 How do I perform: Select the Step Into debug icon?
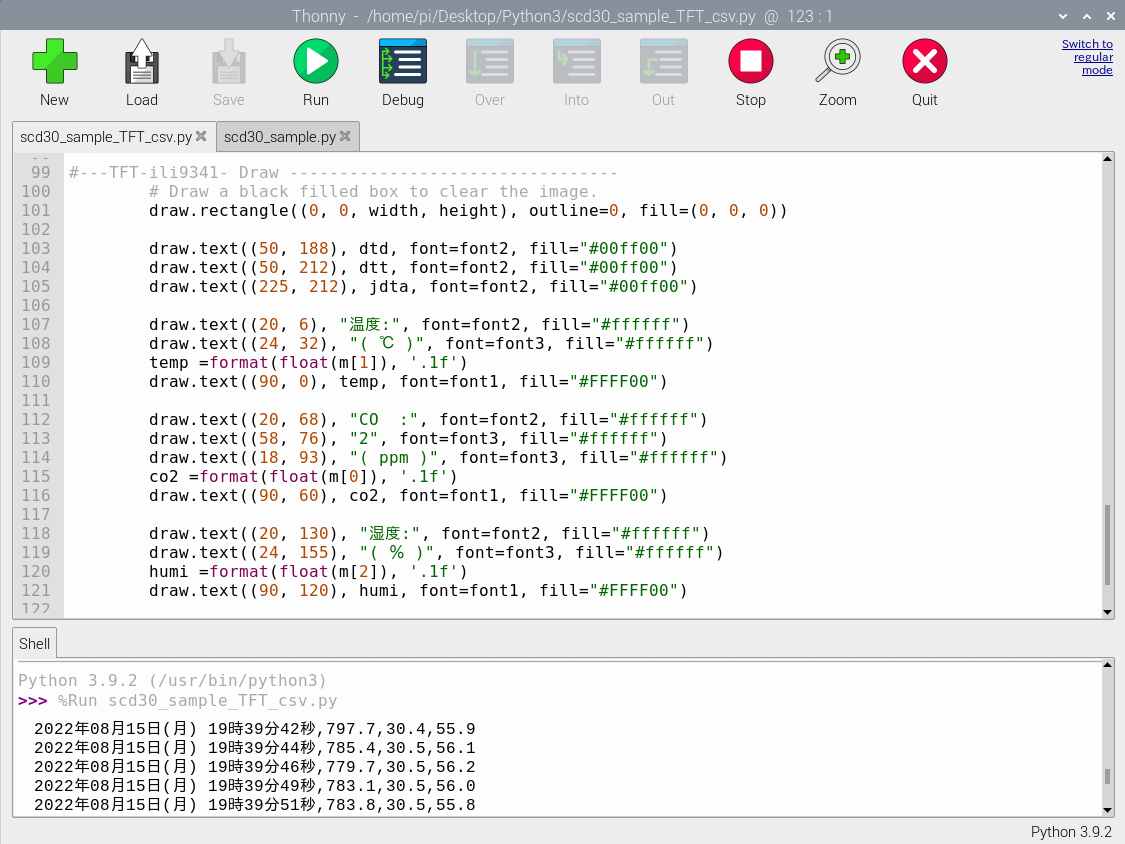pyautogui.click(x=576, y=61)
